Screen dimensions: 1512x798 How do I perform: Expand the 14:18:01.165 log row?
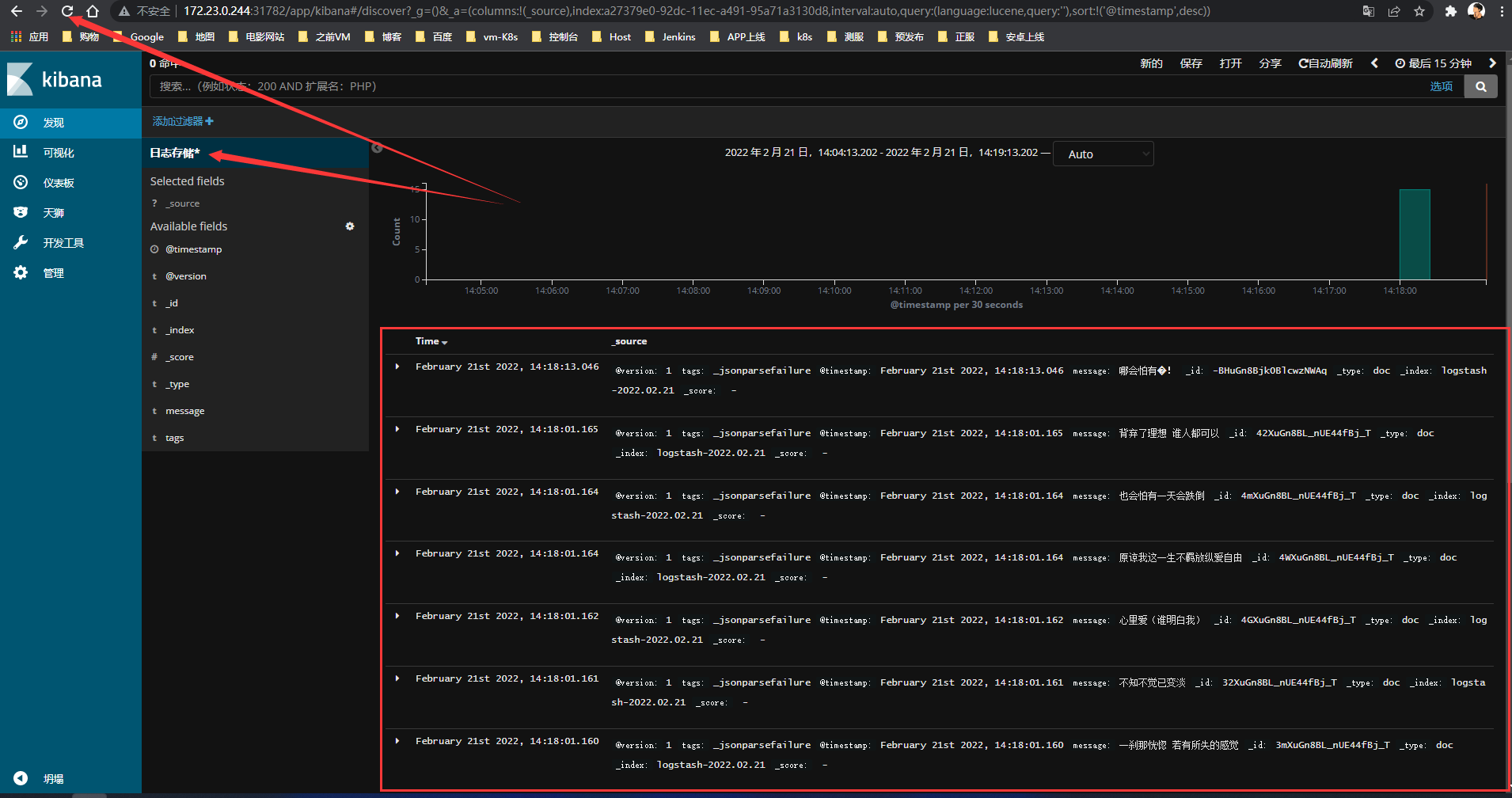click(397, 429)
